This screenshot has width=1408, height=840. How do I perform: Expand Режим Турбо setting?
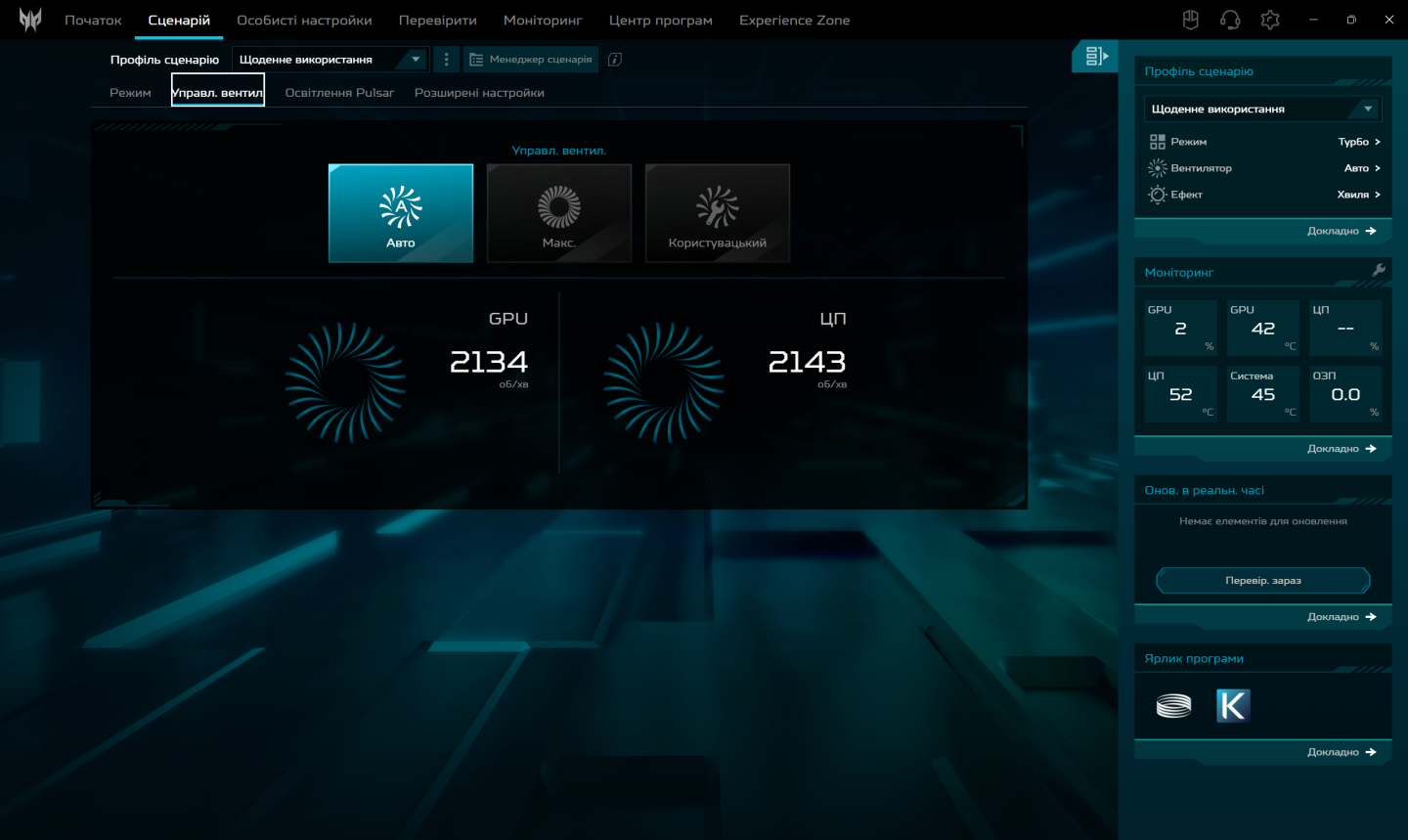[1359, 142]
